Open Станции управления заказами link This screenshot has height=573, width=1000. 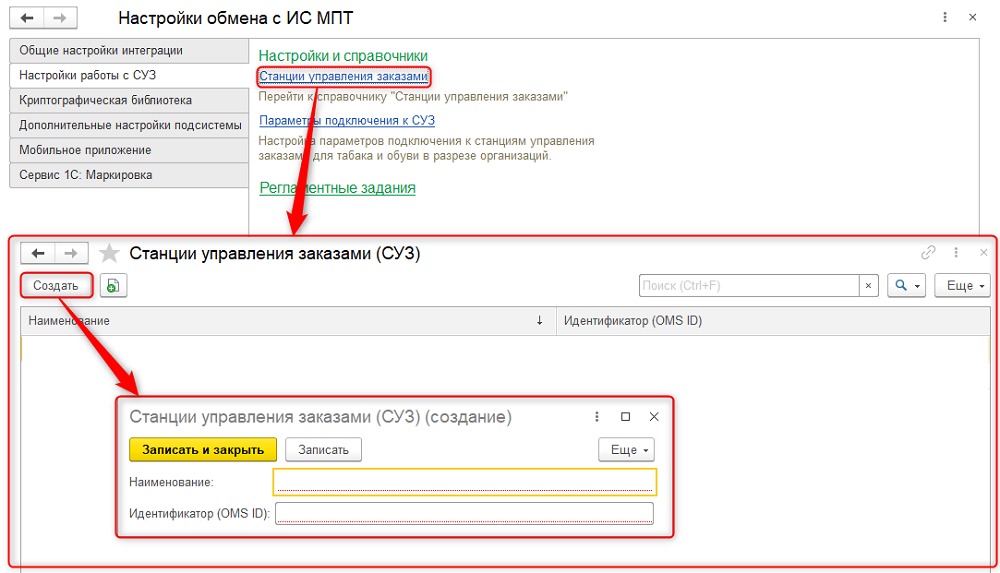coord(343,77)
